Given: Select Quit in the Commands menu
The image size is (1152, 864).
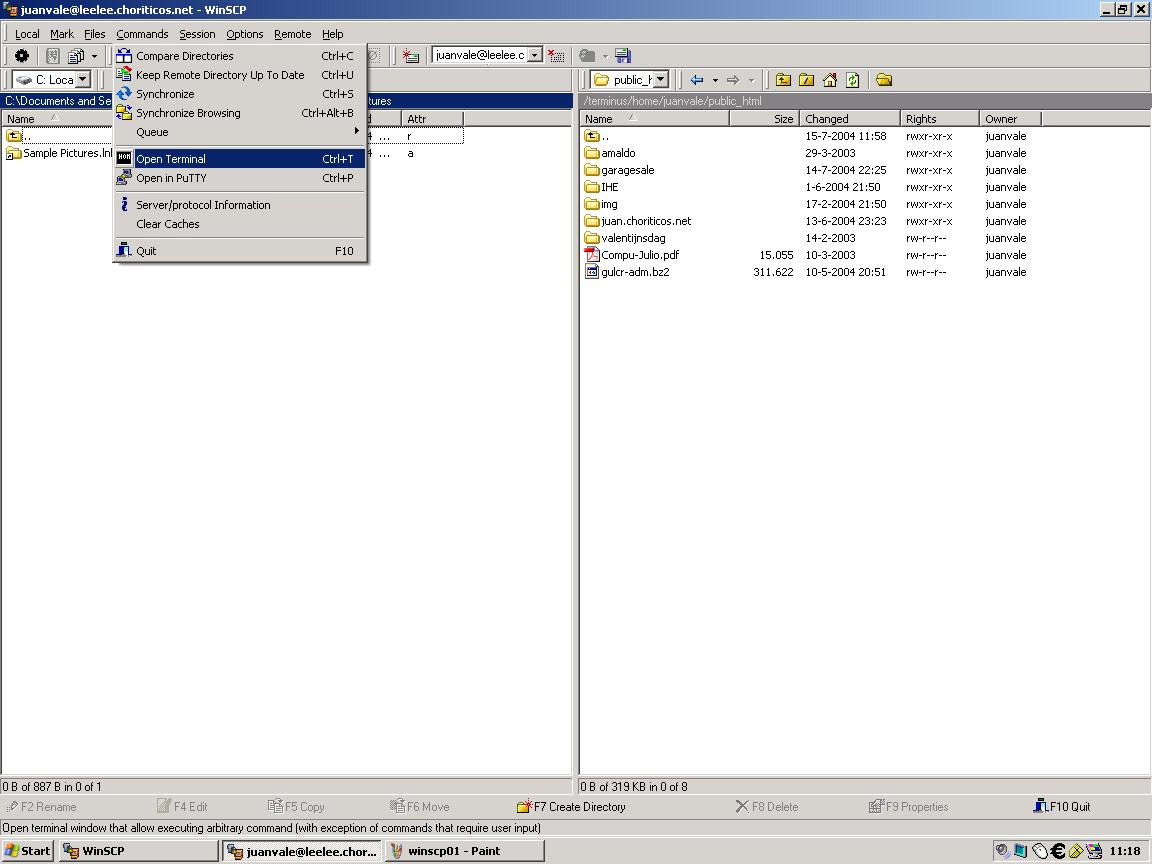Looking at the screenshot, I should 240,251.
